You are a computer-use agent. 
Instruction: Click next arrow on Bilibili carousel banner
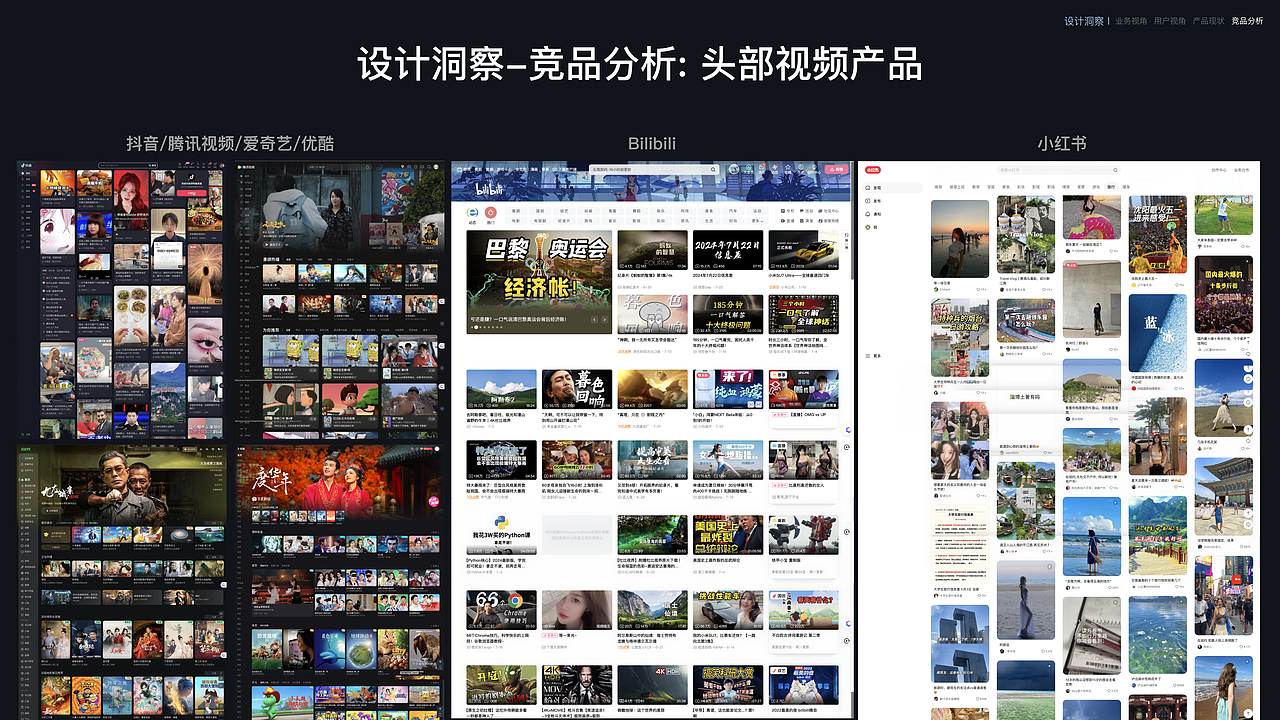(x=605, y=319)
